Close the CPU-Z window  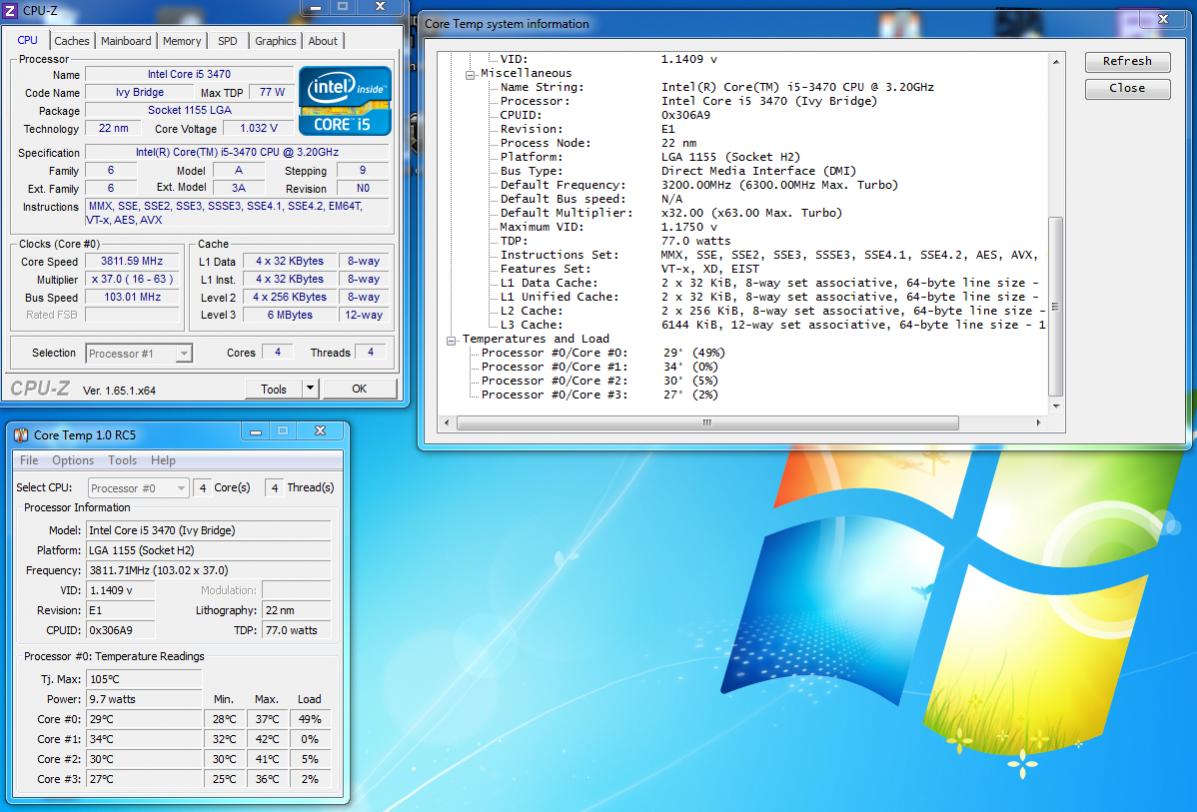[x=379, y=7]
